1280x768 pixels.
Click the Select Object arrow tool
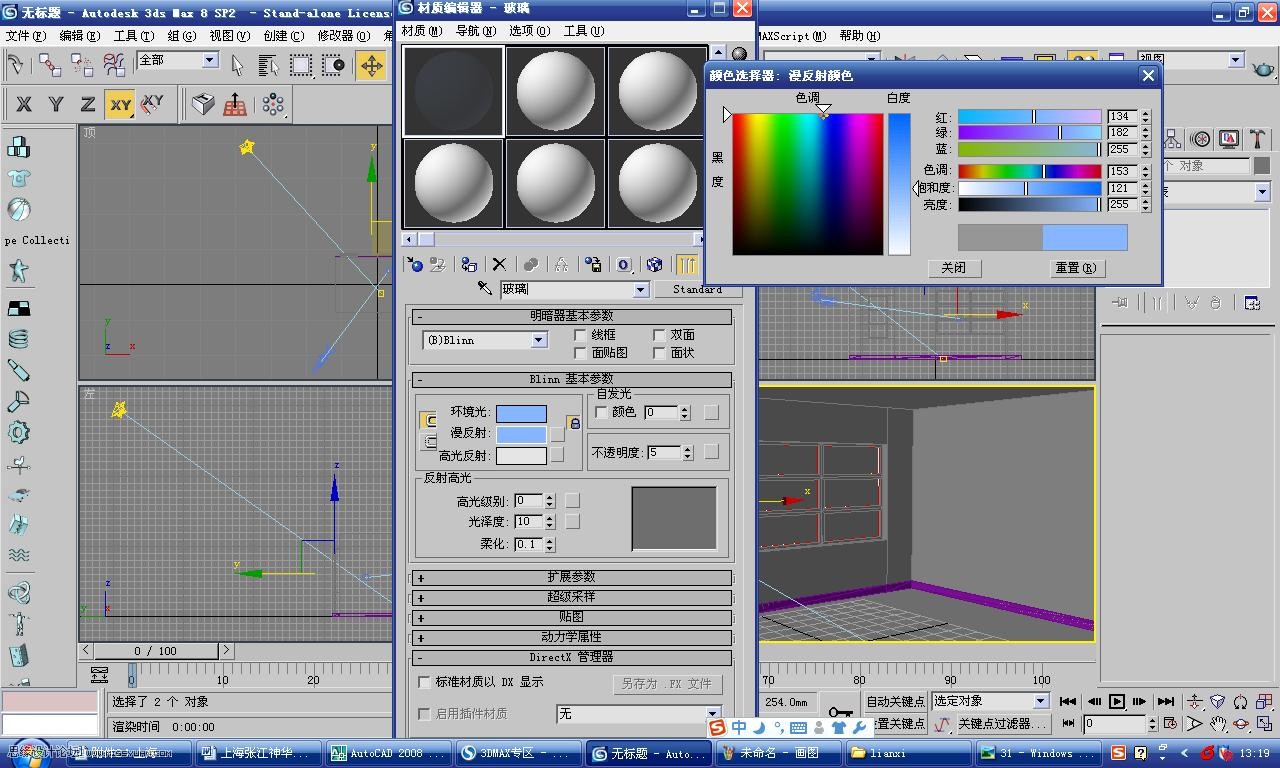pos(238,66)
